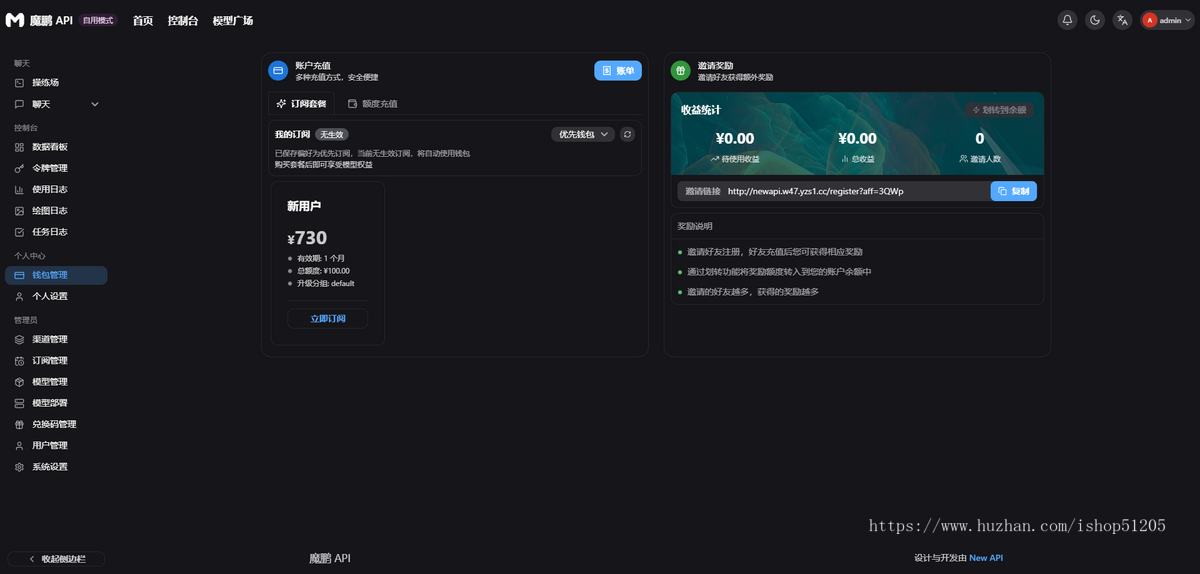Click the 奖励说明 heading
1200x574 pixels.
tap(695, 226)
